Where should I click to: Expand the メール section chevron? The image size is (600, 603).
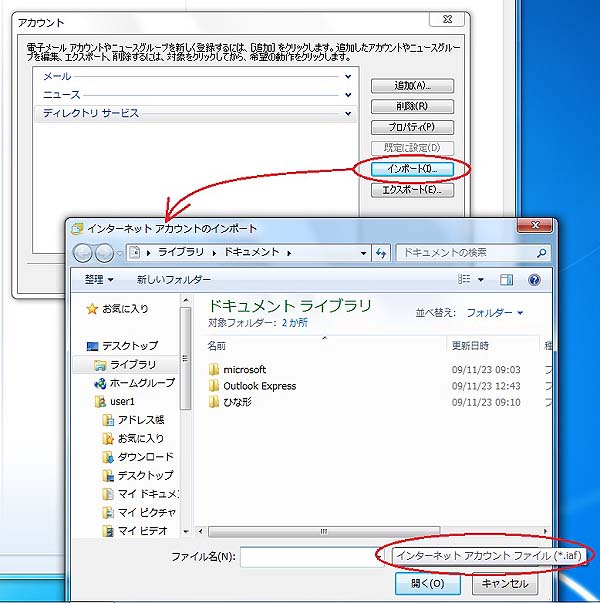pyautogui.click(x=348, y=77)
